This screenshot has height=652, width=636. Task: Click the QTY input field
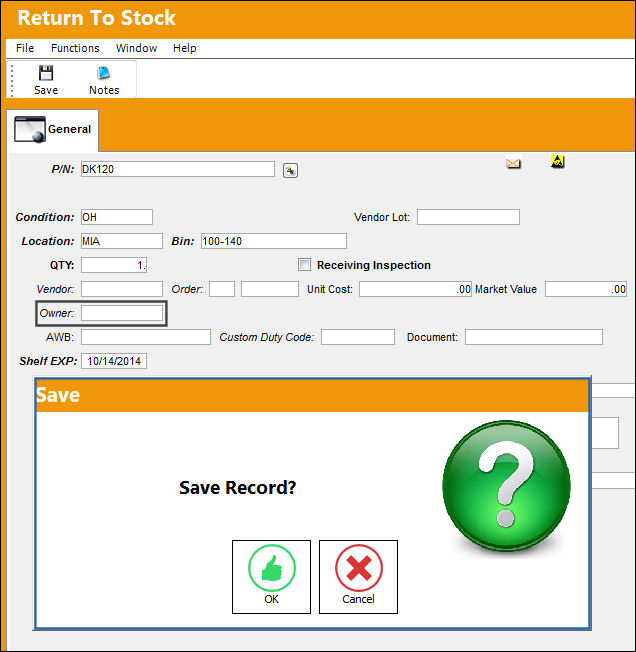114,265
